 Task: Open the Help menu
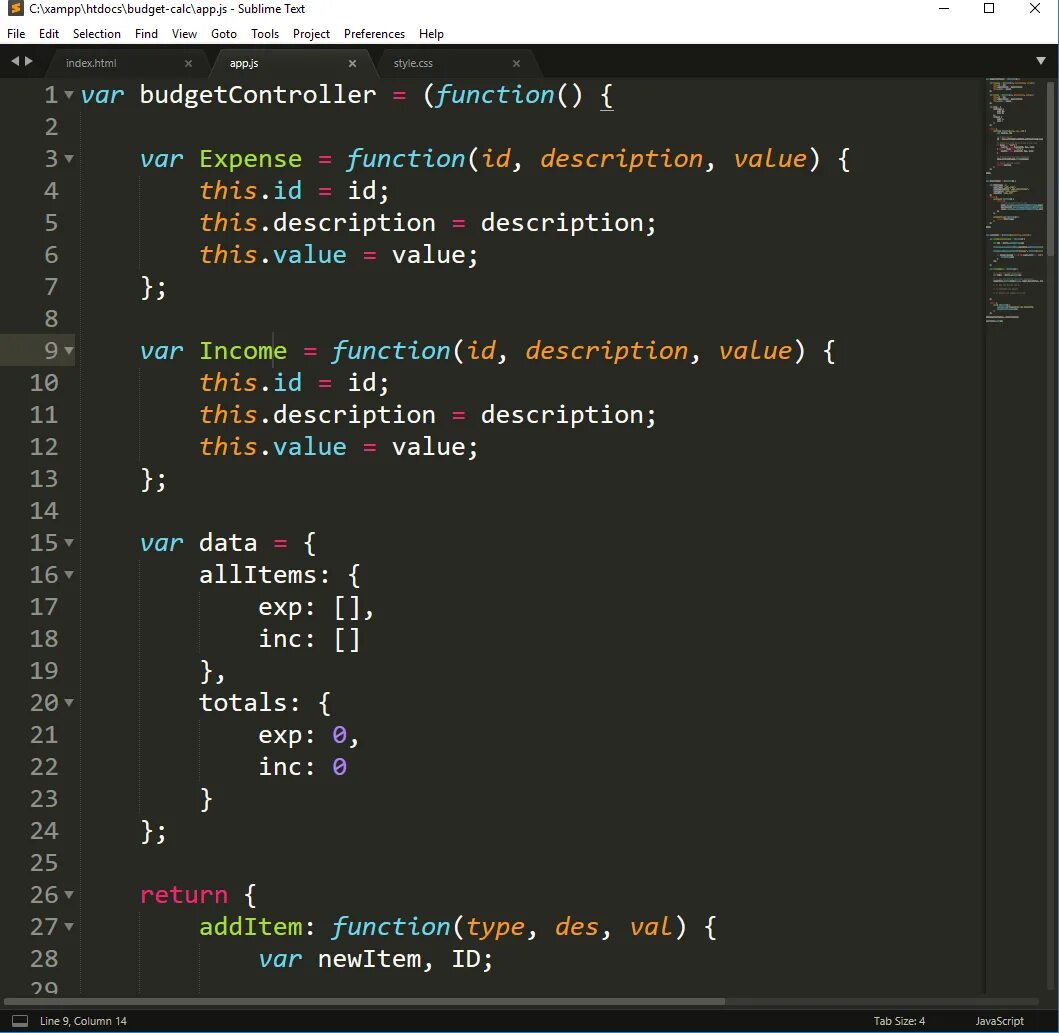(431, 34)
